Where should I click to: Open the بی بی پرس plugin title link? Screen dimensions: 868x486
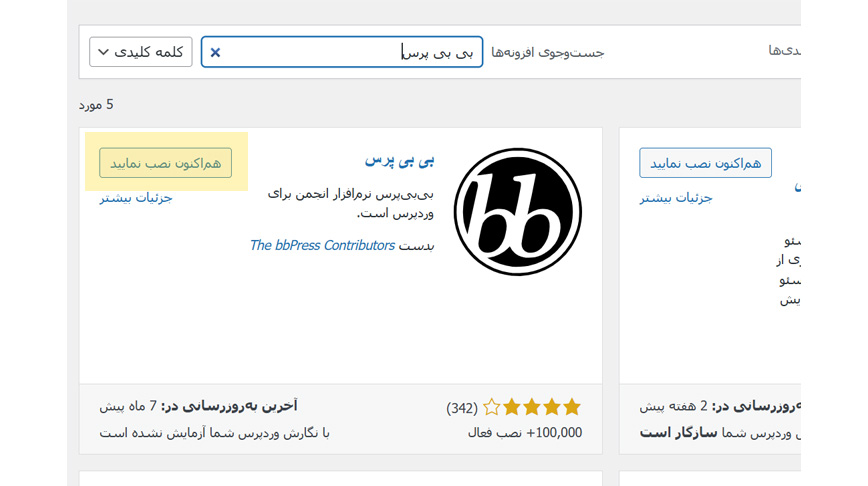pyautogui.click(x=399, y=161)
